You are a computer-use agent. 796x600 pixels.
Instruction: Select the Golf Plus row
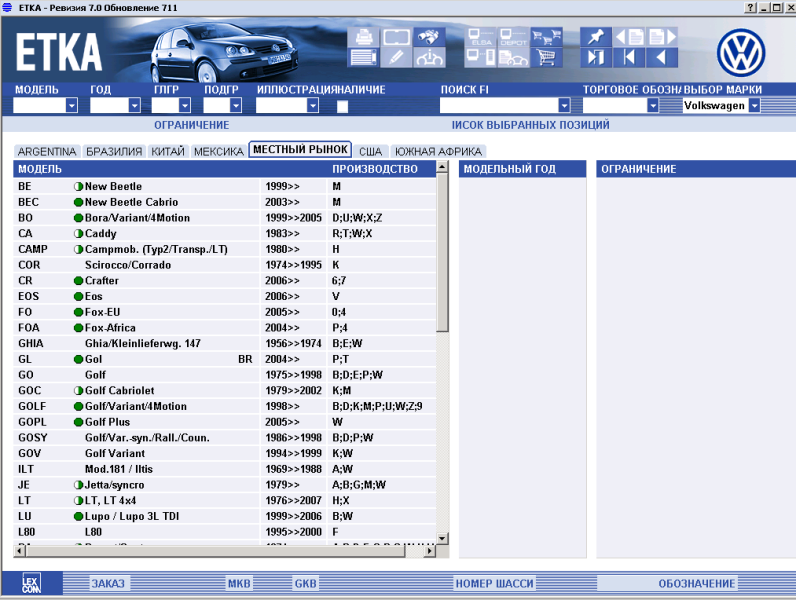click(224, 422)
